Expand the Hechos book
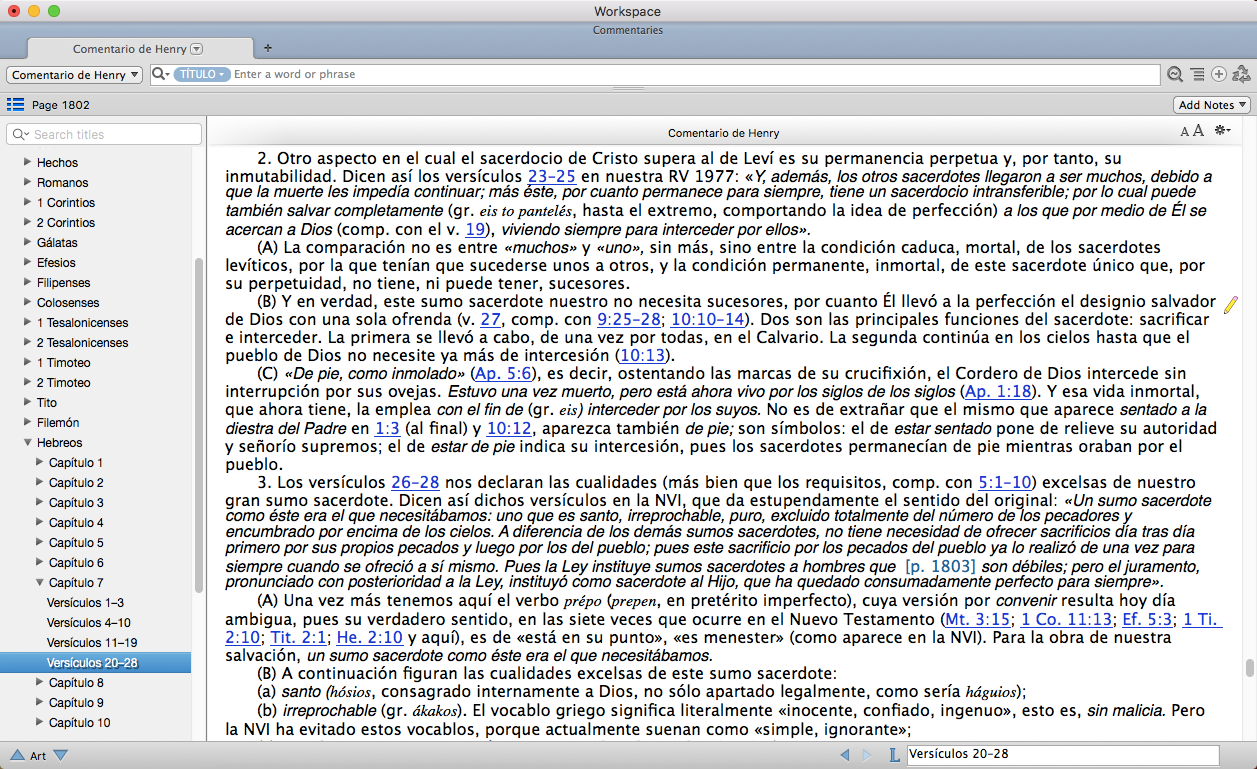This screenshot has height=769, width=1257. [26, 162]
